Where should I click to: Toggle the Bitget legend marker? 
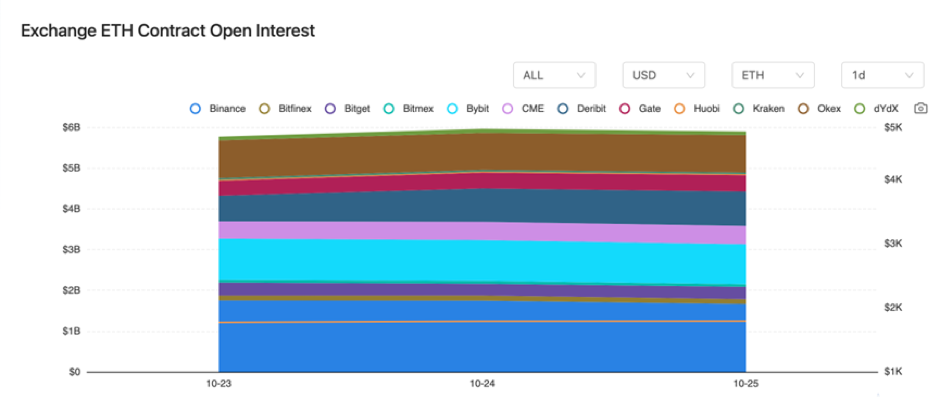(330, 109)
